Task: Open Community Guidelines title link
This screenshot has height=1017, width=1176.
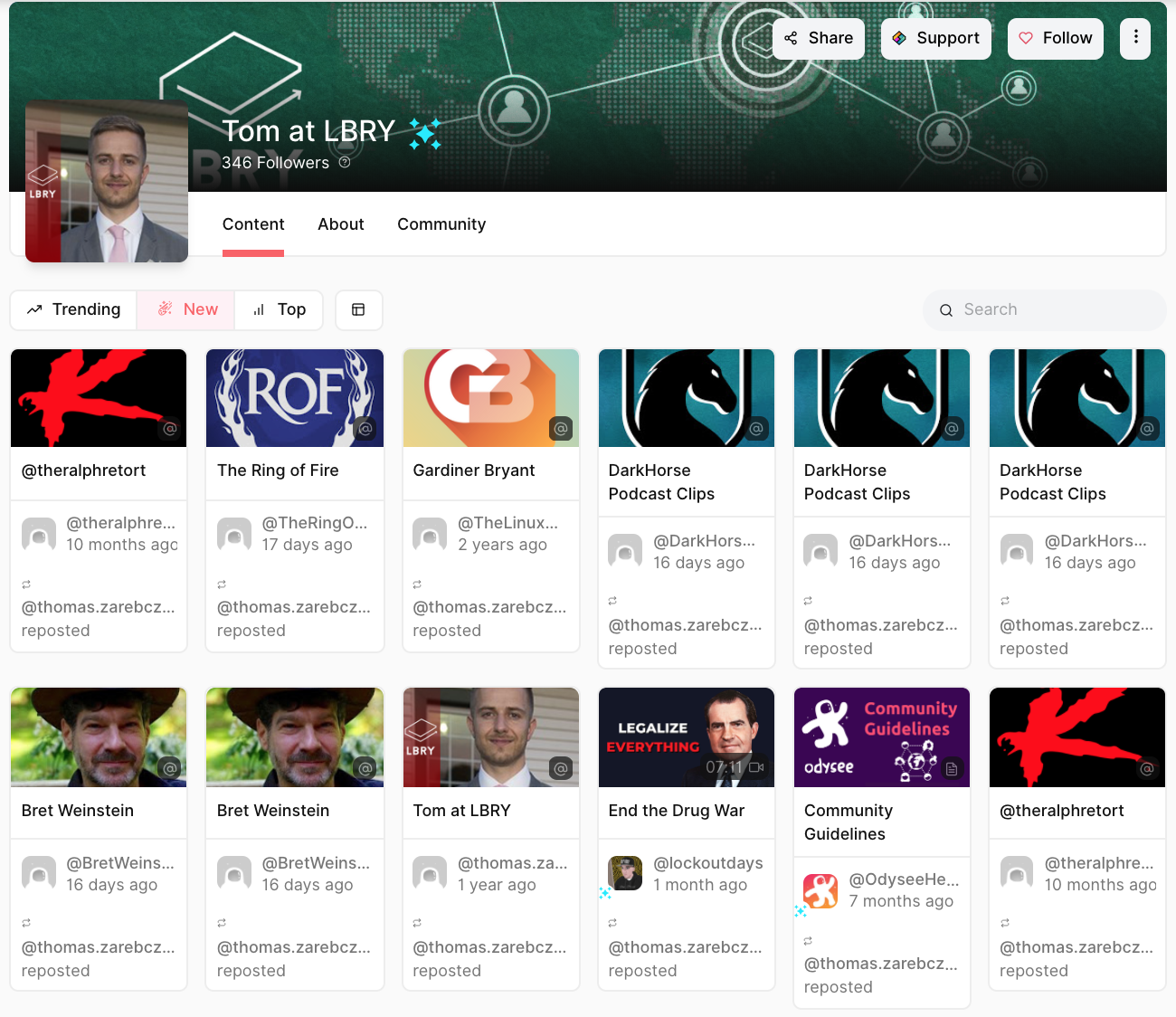Action: click(x=849, y=822)
